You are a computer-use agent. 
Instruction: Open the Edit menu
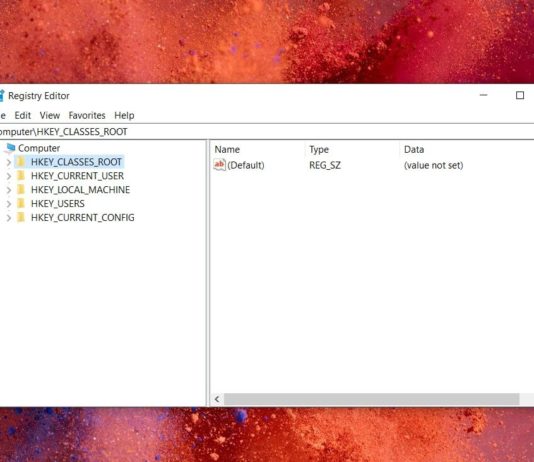click(x=22, y=115)
